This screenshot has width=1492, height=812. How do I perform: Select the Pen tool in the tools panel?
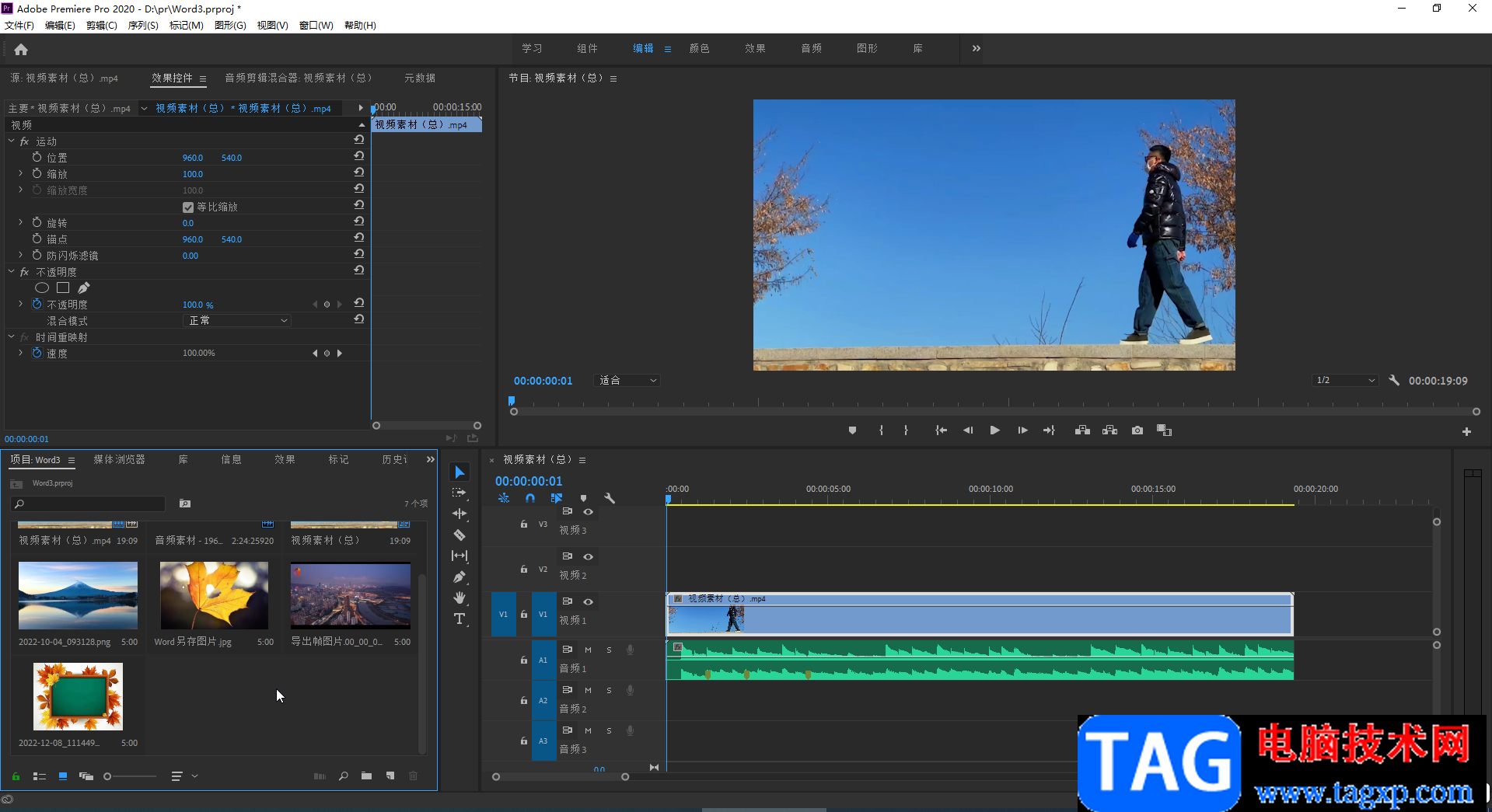[459, 577]
